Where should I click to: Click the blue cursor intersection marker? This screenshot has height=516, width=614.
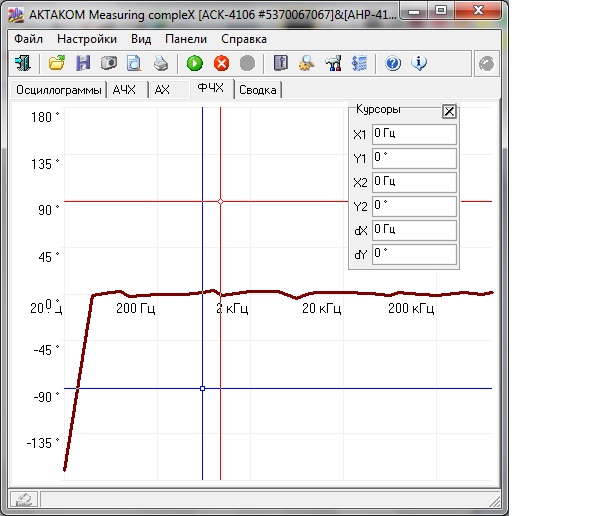tap(202, 388)
